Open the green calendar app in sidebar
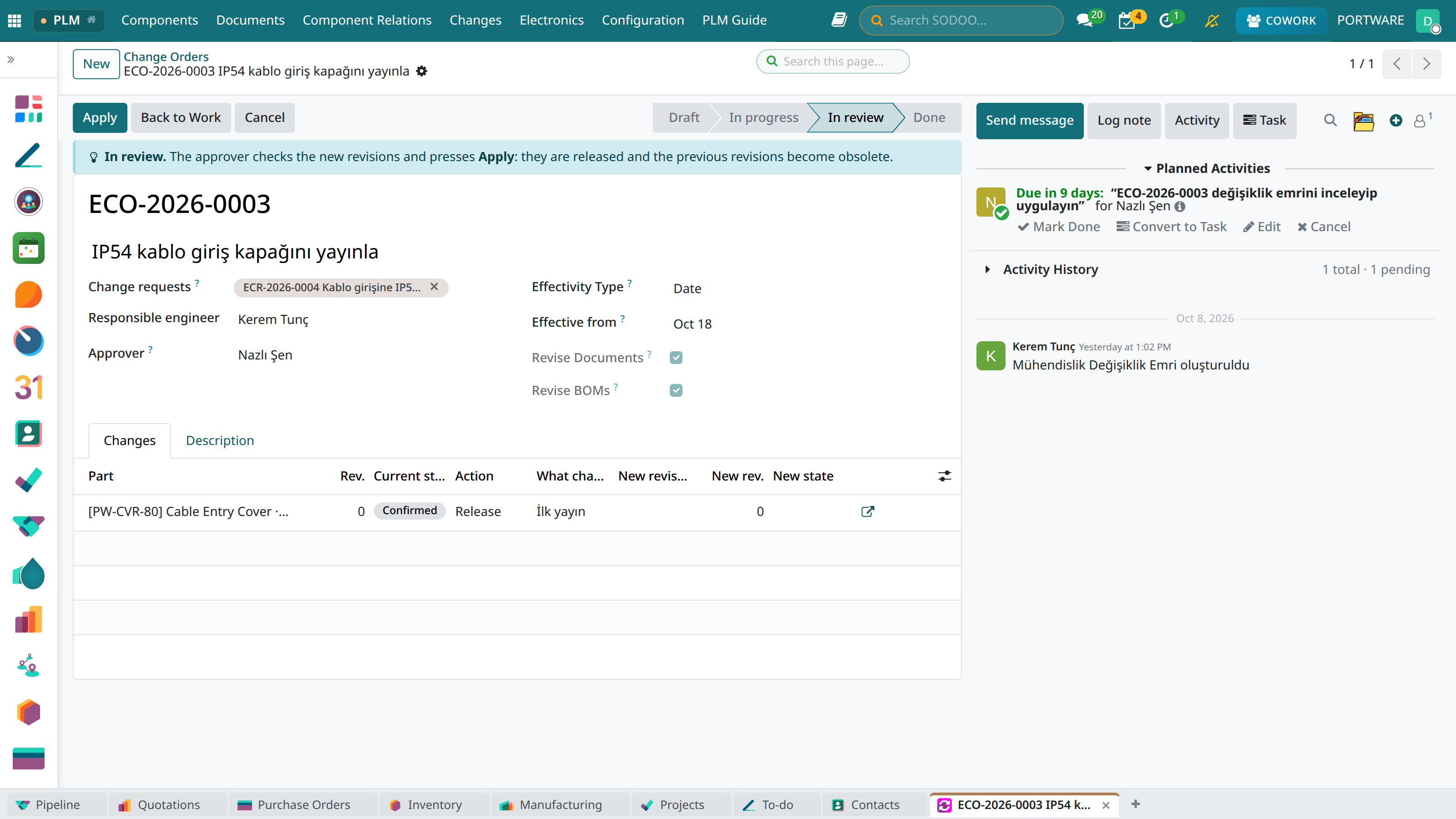Image resolution: width=1456 pixels, height=819 pixels. click(x=28, y=248)
